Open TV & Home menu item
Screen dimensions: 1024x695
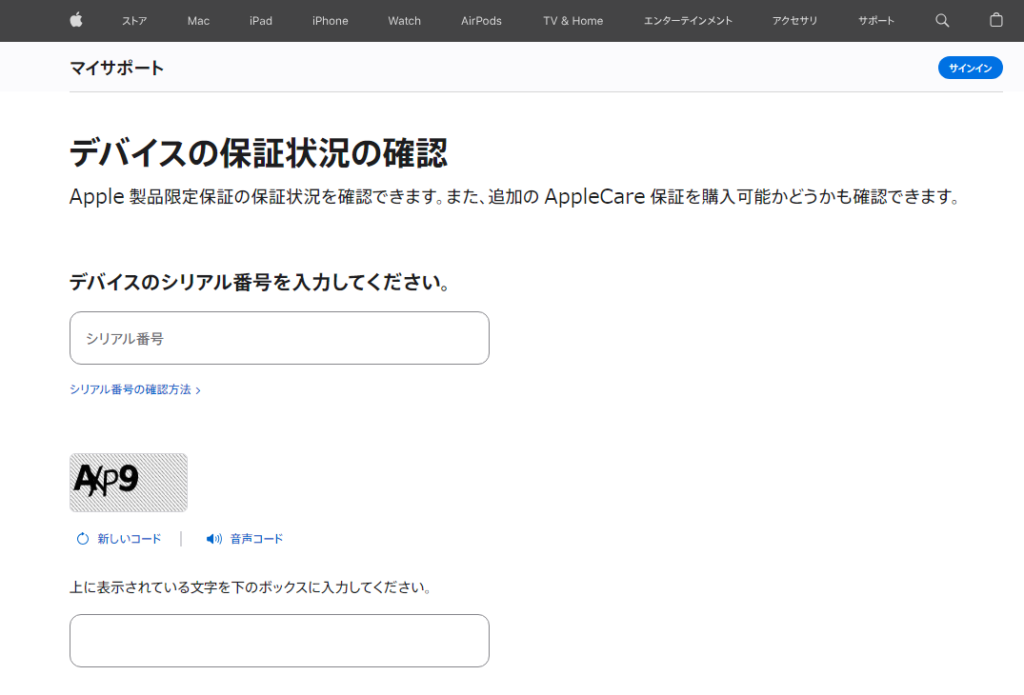tap(573, 21)
